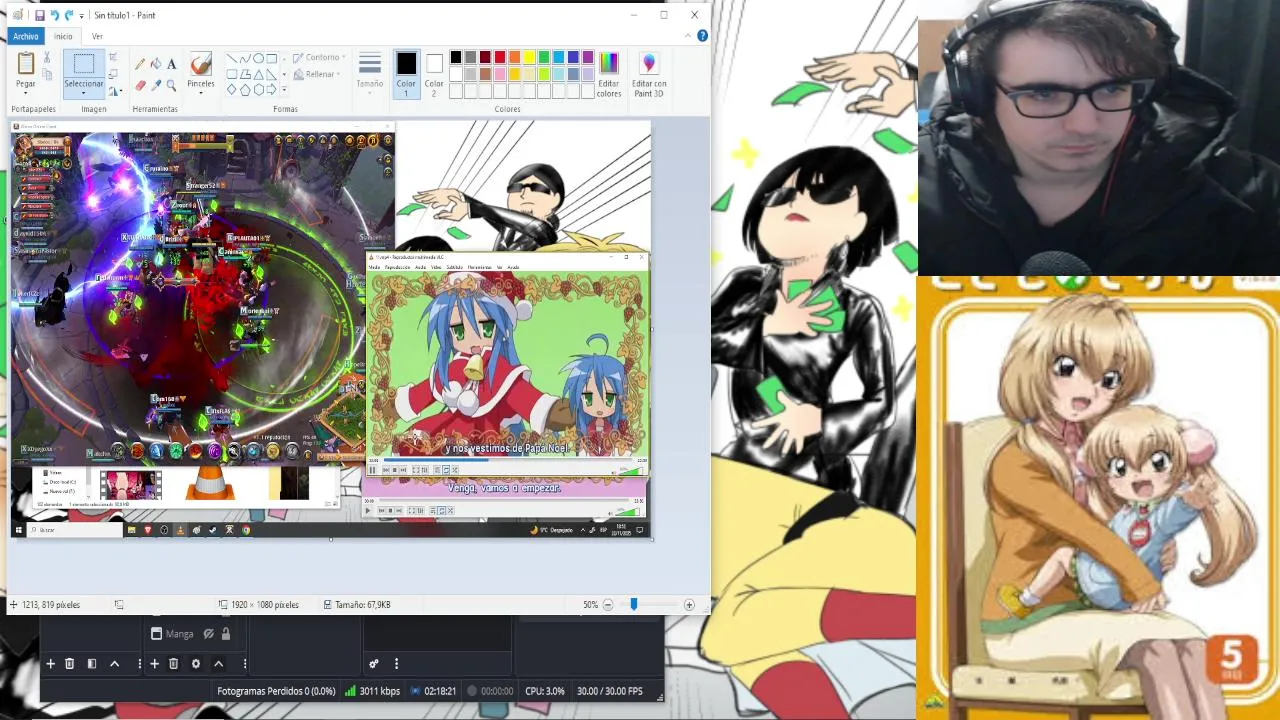
Task: Undo the last action in Paint
Action: click(x=54, y=15)
